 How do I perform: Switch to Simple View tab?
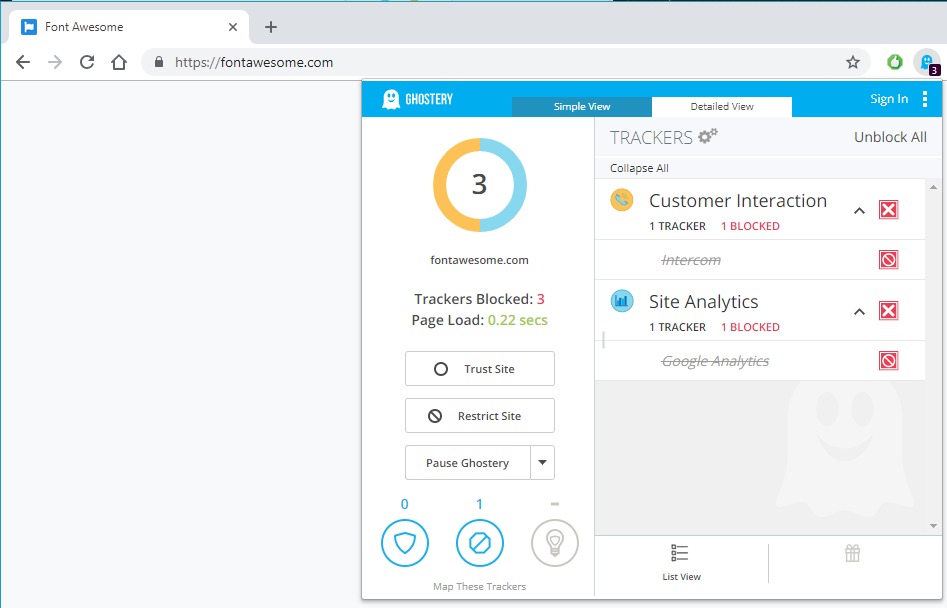click(582, 106)
